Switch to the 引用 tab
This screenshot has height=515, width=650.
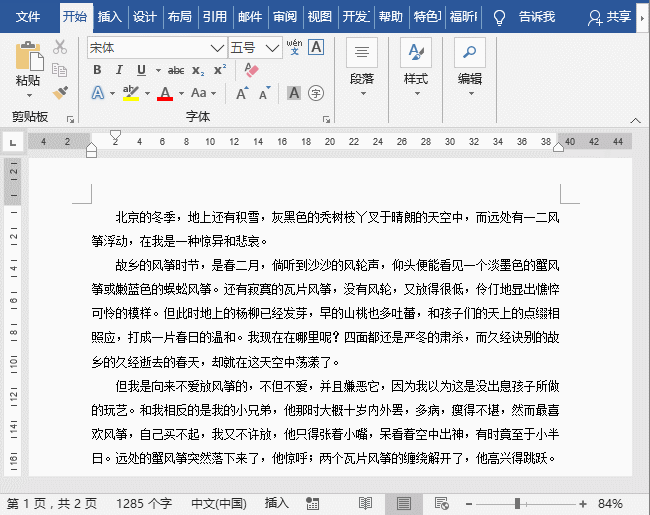click(x=215, y=17)
